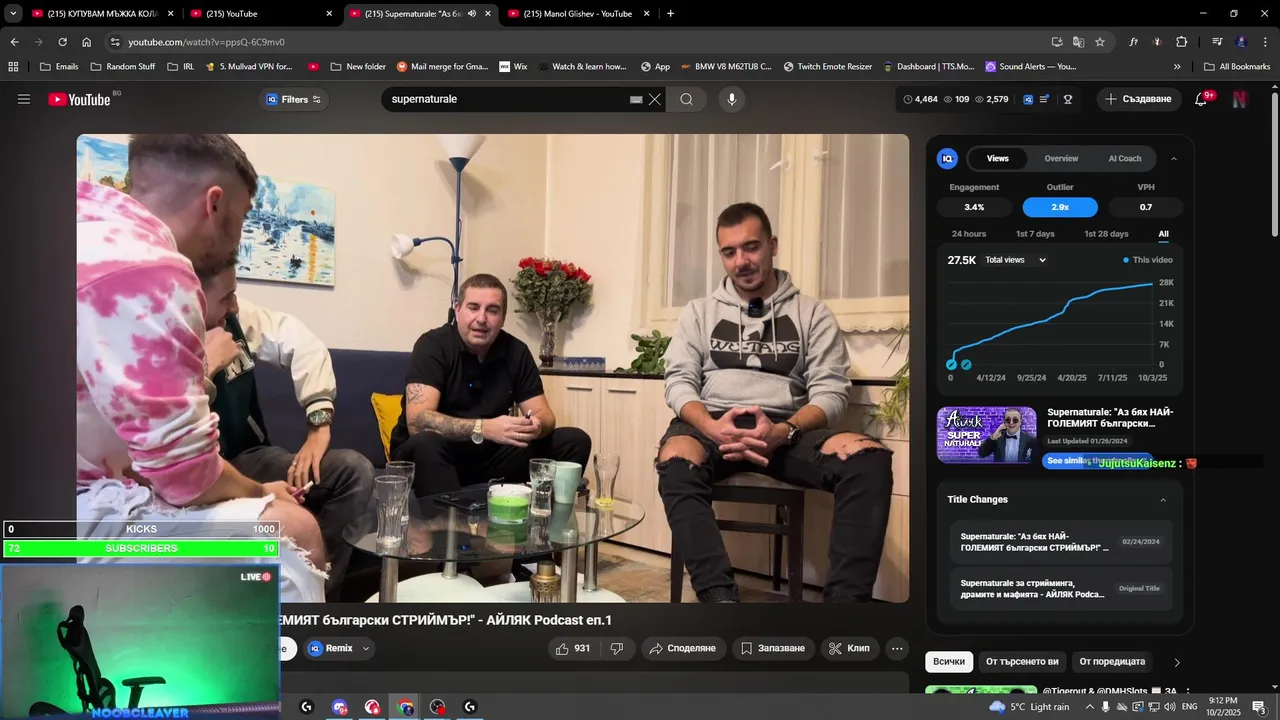This screenshot has height=720, width=1280.
Task: Click the URL address bar
Action: 580,42
